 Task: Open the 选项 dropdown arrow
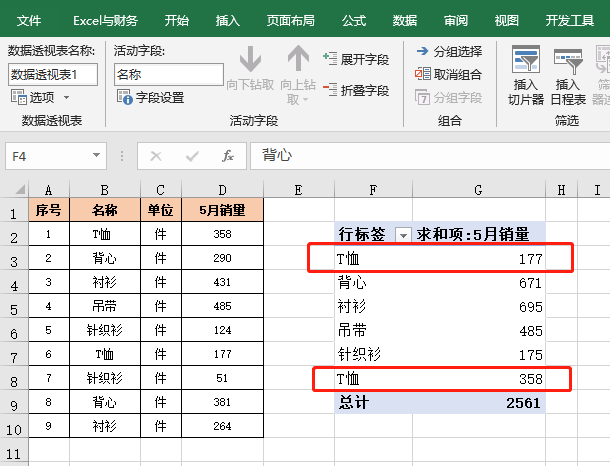point(67,97)
